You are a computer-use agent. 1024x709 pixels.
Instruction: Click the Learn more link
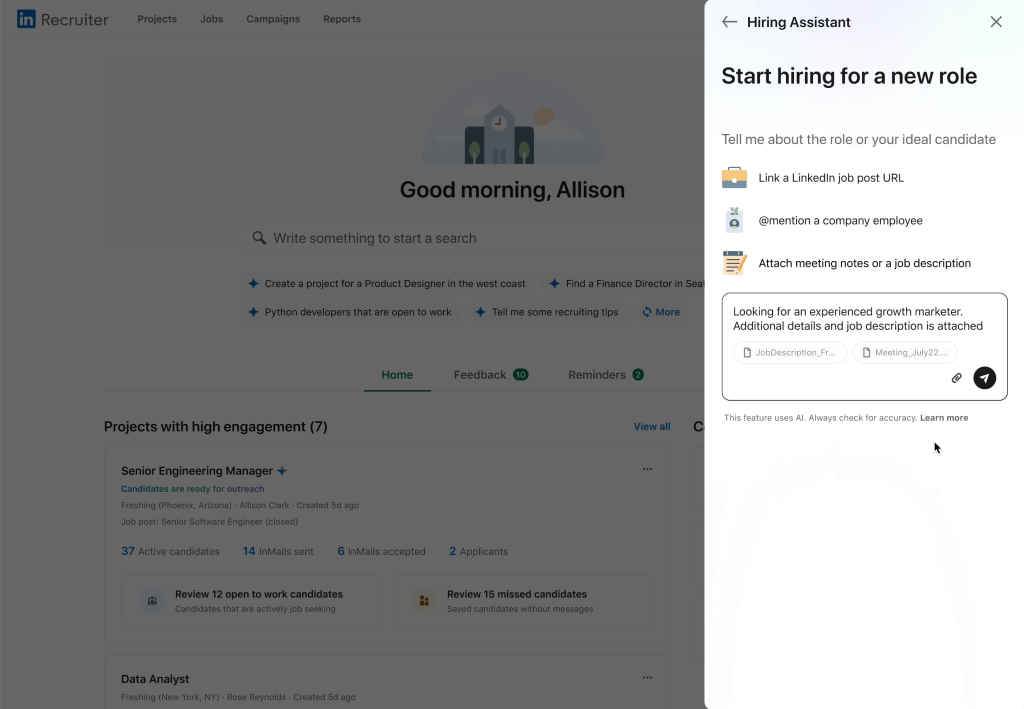943,418
